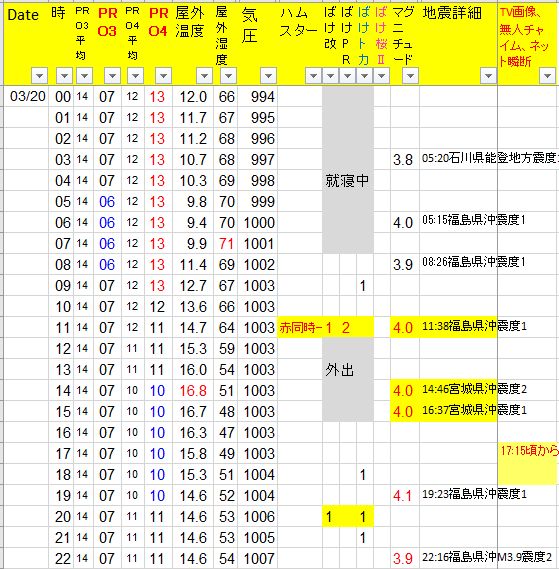Image resolution: width=559 pixels, height=569 pixels.
Task: Select the red TV画像 header text
Action: pyautogui.click(x=524, y=37)
